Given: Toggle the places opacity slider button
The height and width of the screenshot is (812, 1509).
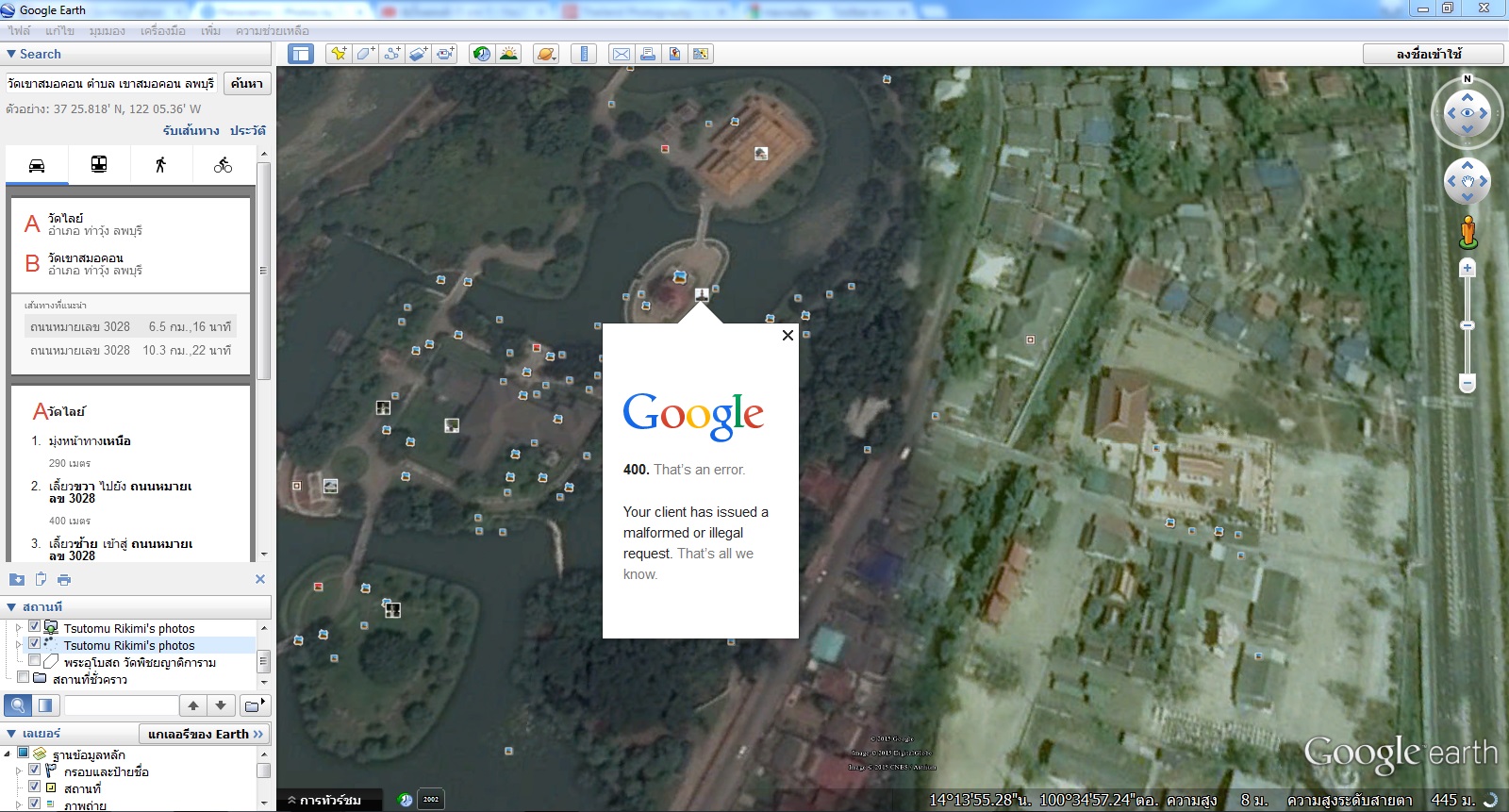Looking at the screenshot, I should 45,705.
